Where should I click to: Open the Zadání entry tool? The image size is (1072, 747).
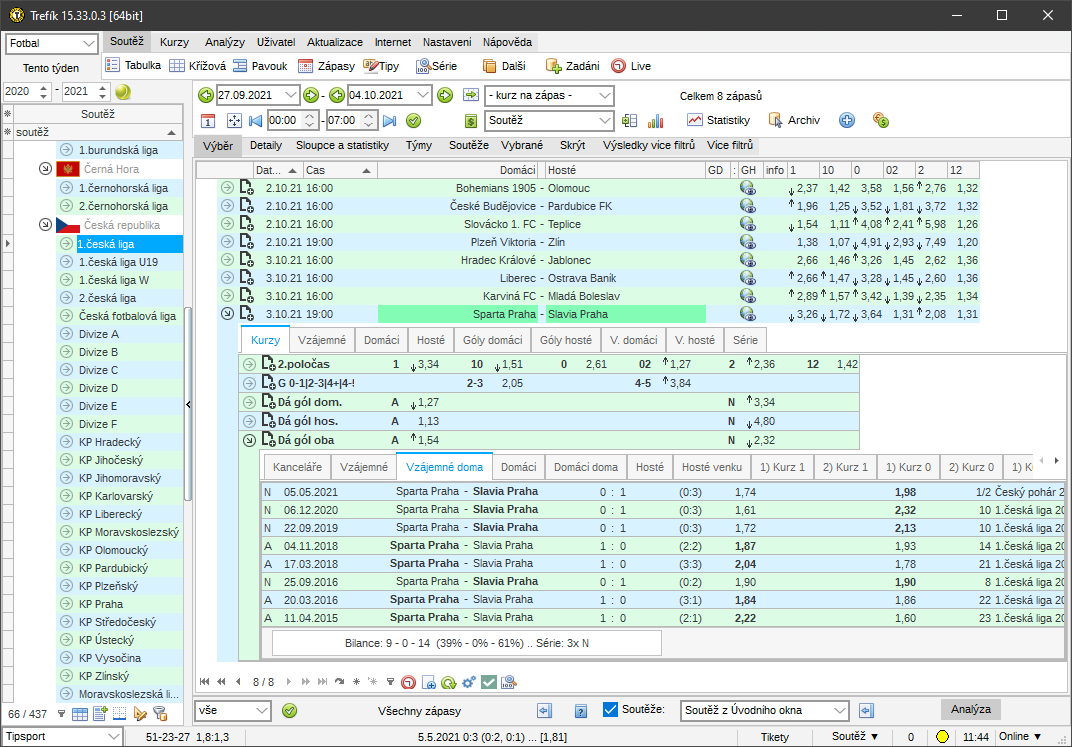[x=572, y=66]
